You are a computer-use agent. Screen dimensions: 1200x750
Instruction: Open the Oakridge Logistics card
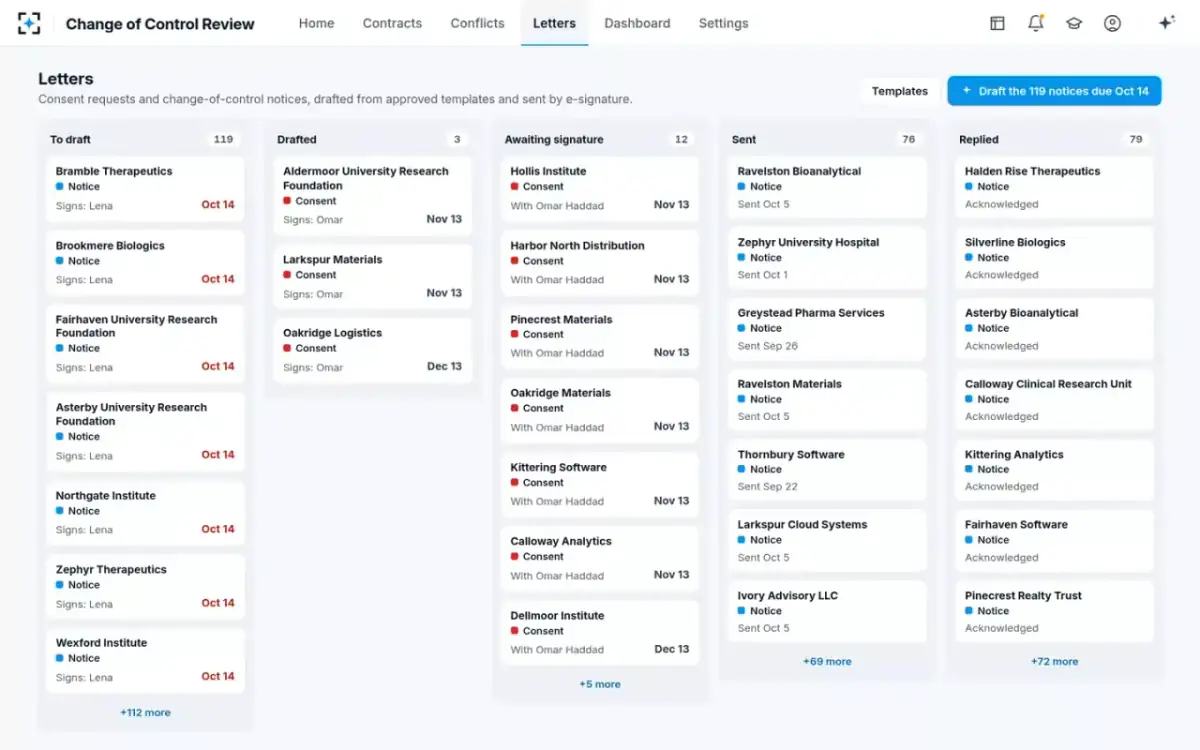pyautogui.click(x=372, y=351)
